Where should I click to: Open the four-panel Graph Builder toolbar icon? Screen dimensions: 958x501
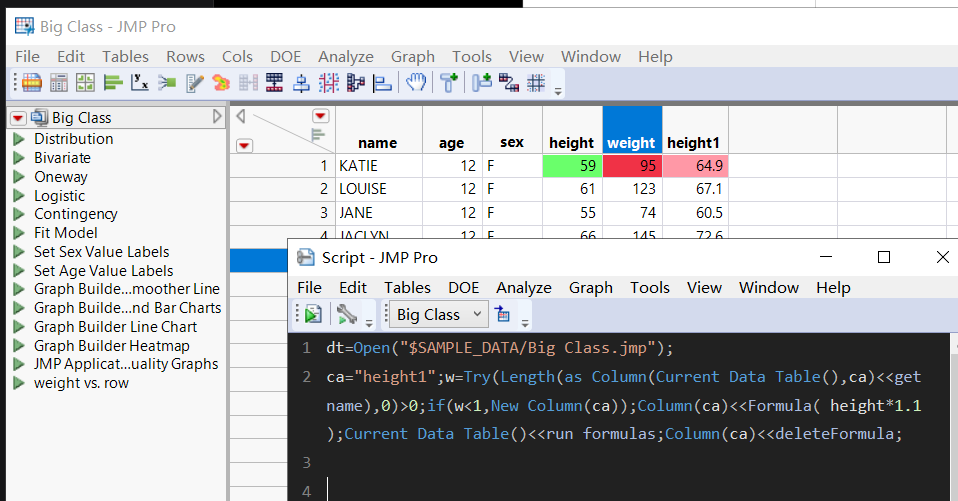[86, 82]
